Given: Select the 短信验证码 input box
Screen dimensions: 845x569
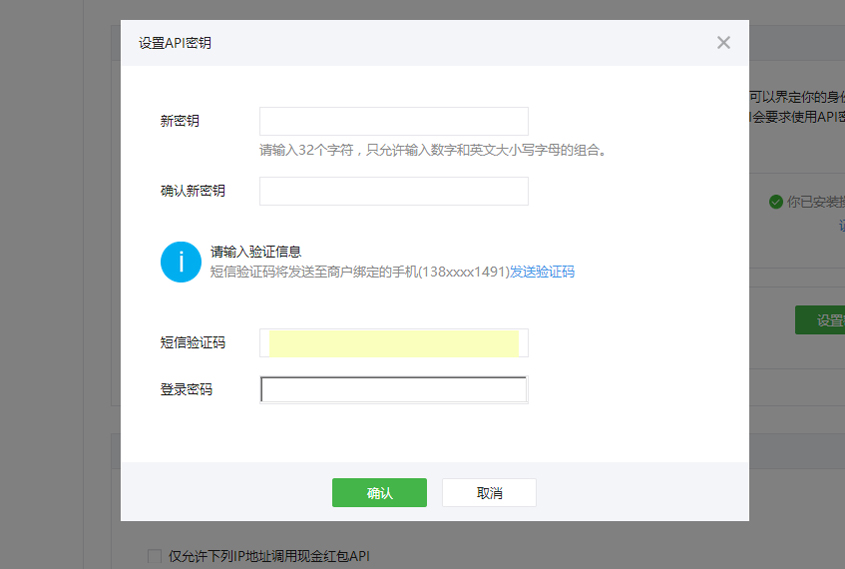Looking at the screenshot, I should [x=393, y=343].
